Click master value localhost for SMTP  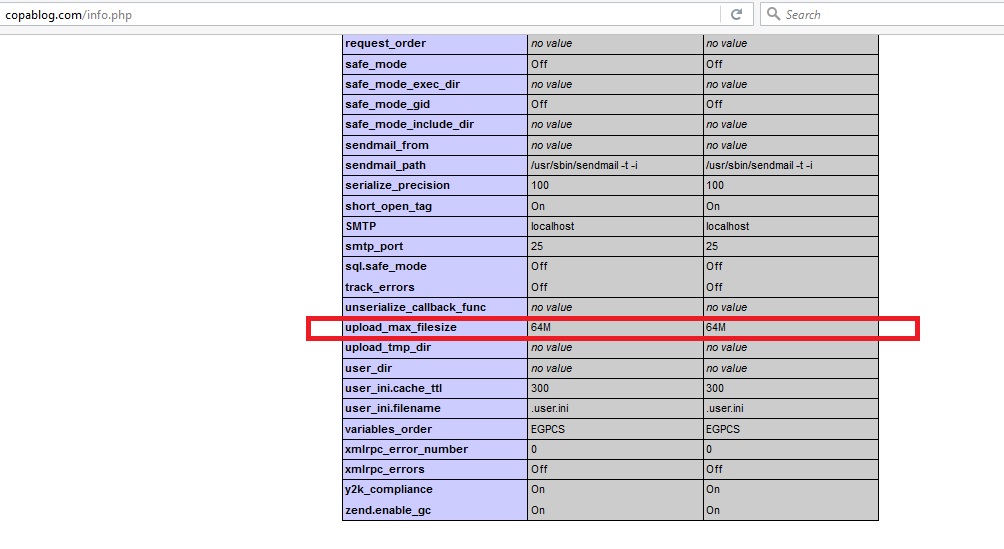(x=727, y=226)
